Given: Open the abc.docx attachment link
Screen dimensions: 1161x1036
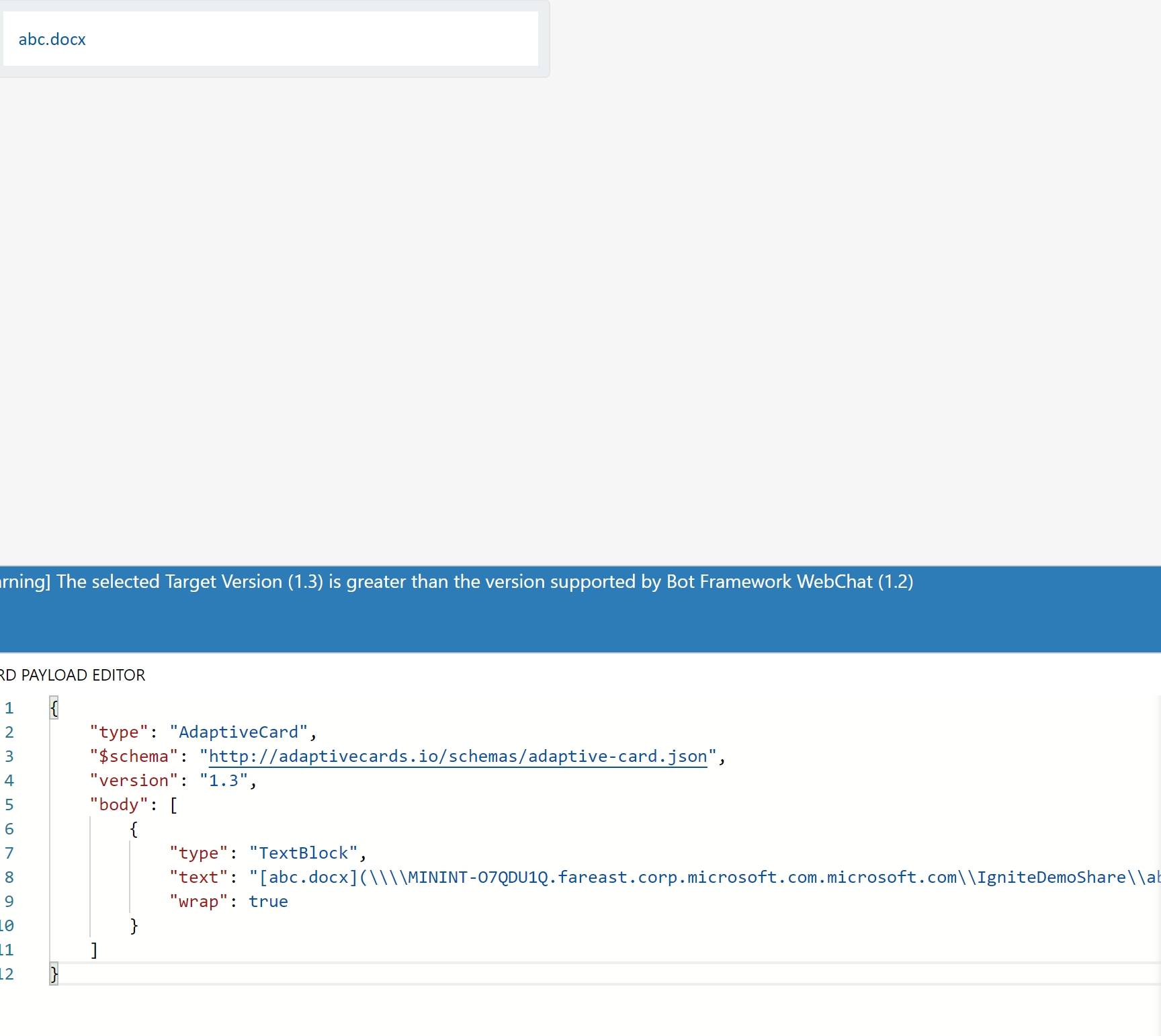Looking at the screenshot, I should click(52, 39).
